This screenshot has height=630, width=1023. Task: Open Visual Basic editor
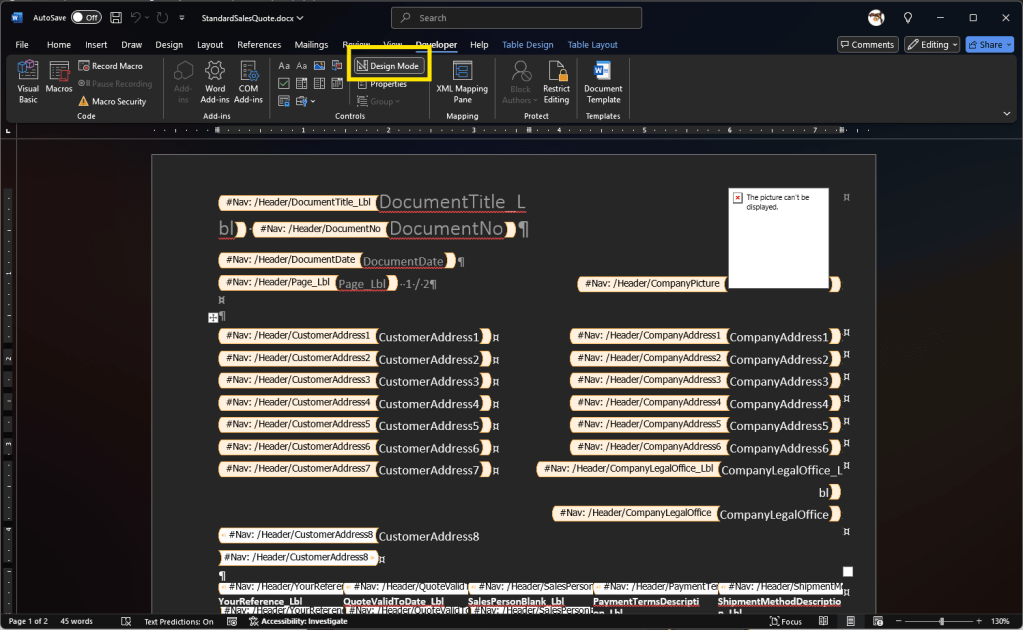28,80
